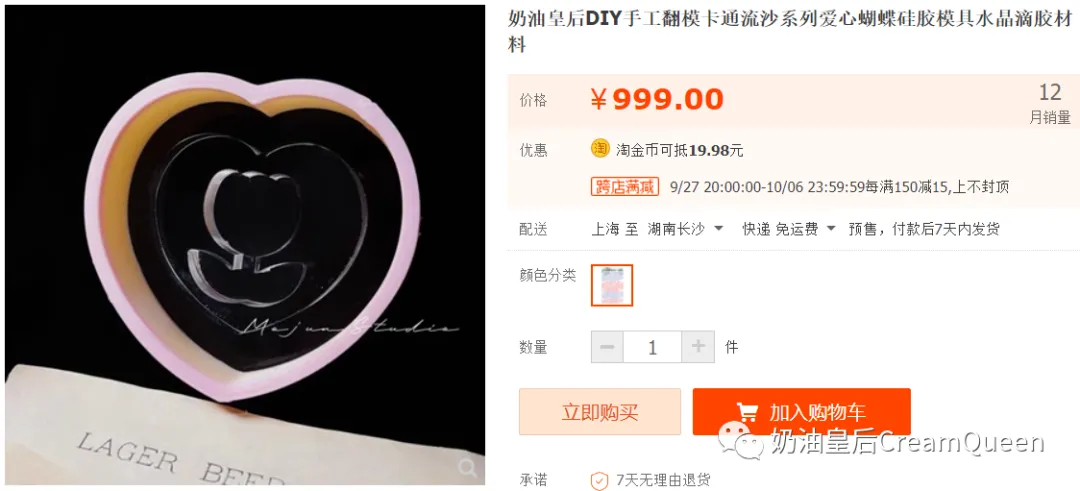Screen dimensions: 1080x491
Task: Click the 加入购物车 add to cart button
Action: click(x=802, y=412)
